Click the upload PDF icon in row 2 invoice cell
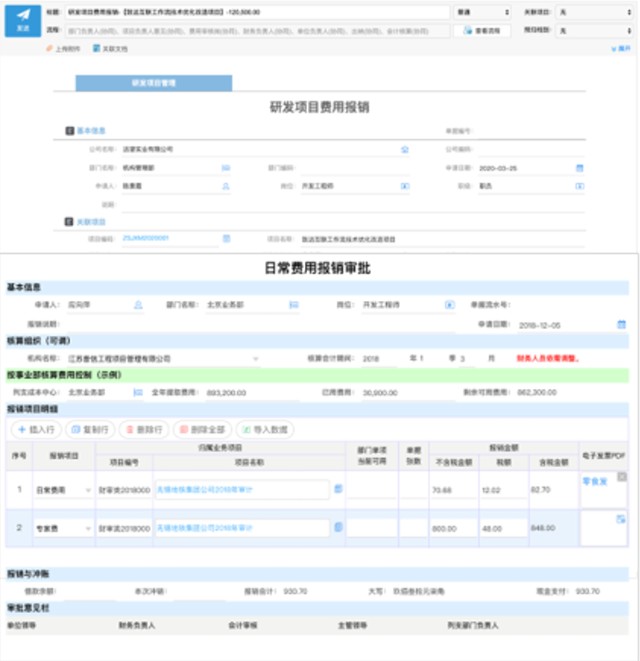The width and height of the screenshot is (640, 661). click(x=621, y=519)
